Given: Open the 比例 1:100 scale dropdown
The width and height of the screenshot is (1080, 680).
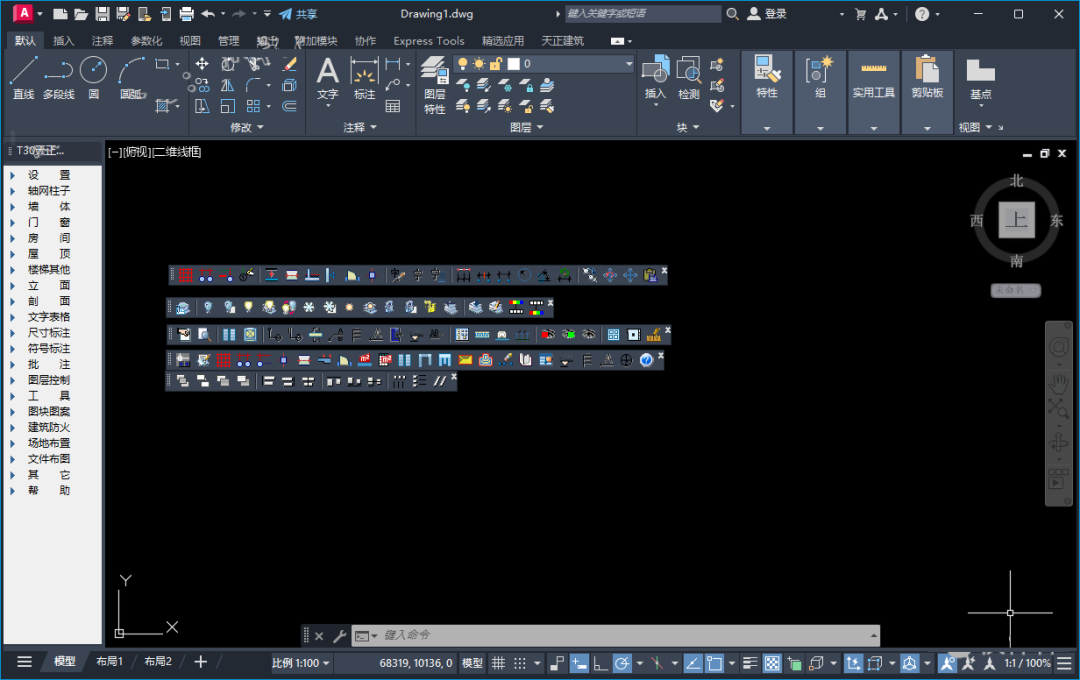Looking at the screenshot, I should pyautogui.click(x=300, y=663).
